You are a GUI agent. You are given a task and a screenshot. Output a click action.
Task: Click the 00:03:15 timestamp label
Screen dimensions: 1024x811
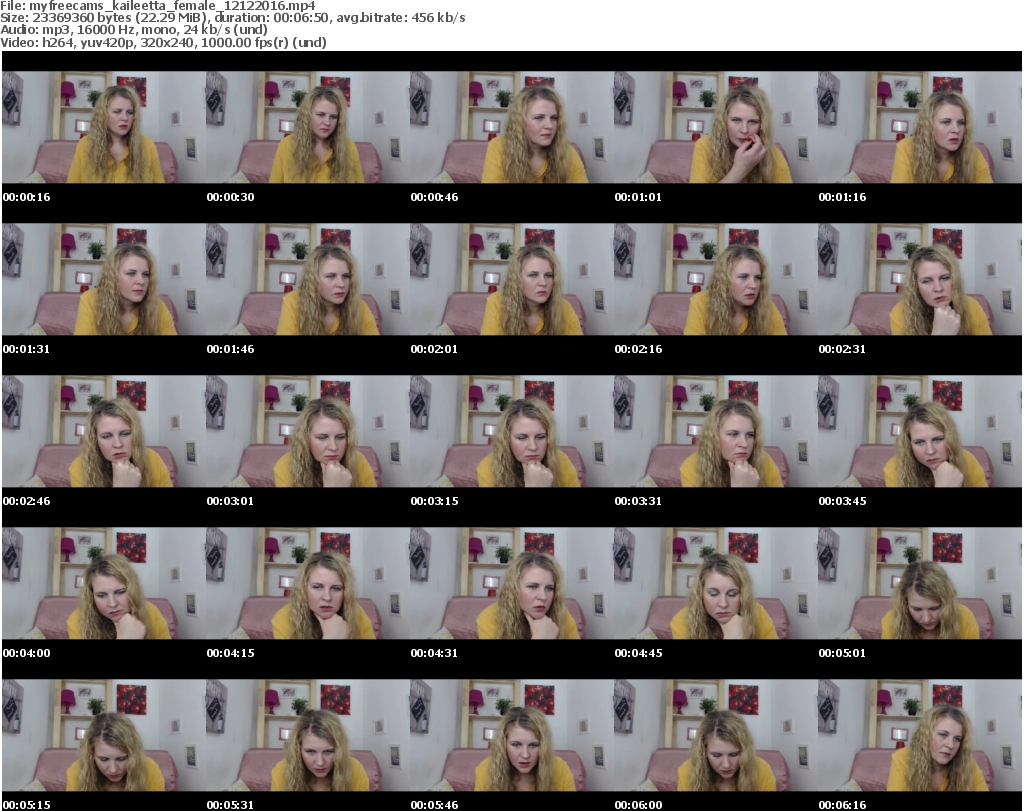click(x=434, y=501)
